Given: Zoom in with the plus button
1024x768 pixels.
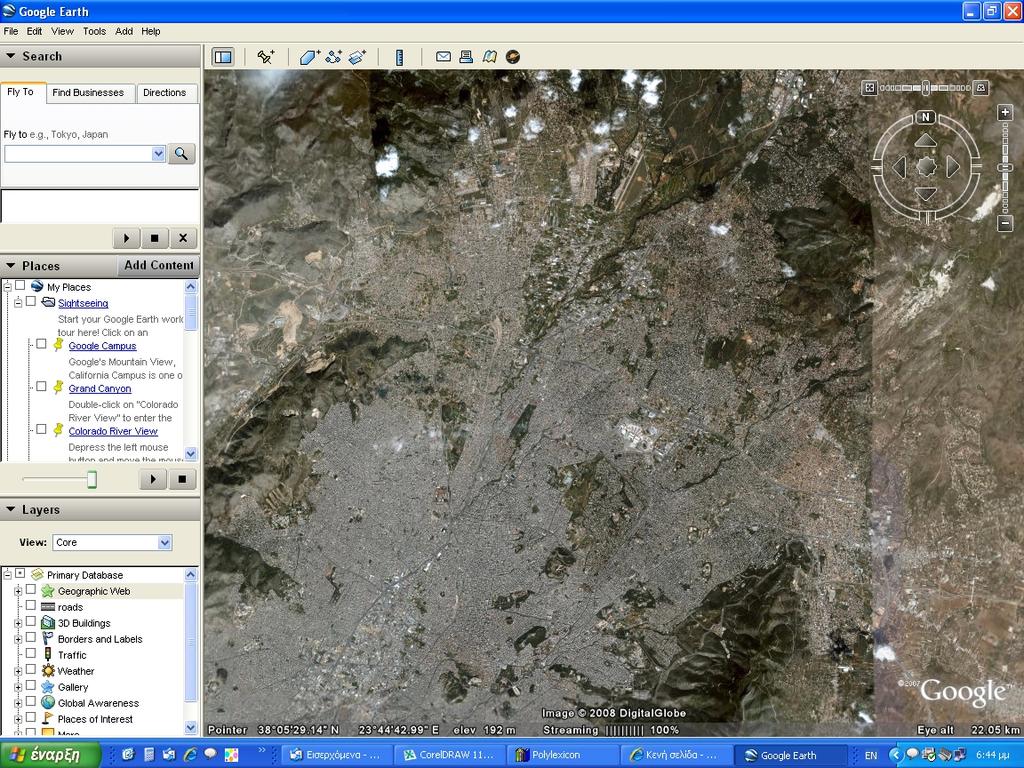Looking at the screenshot, I should click(x=1005, y=112).
